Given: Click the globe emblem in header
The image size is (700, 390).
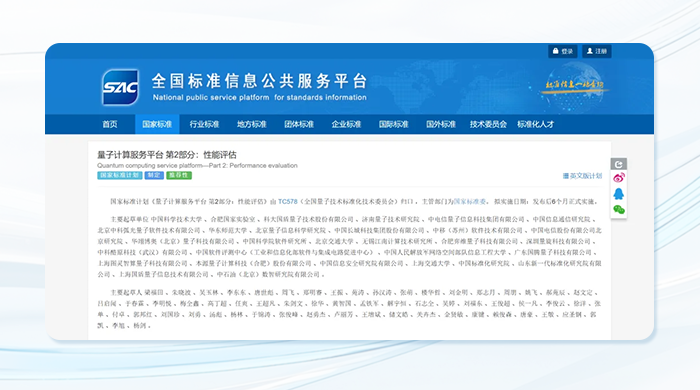Looking at the screenshot, I should [574, 85].
